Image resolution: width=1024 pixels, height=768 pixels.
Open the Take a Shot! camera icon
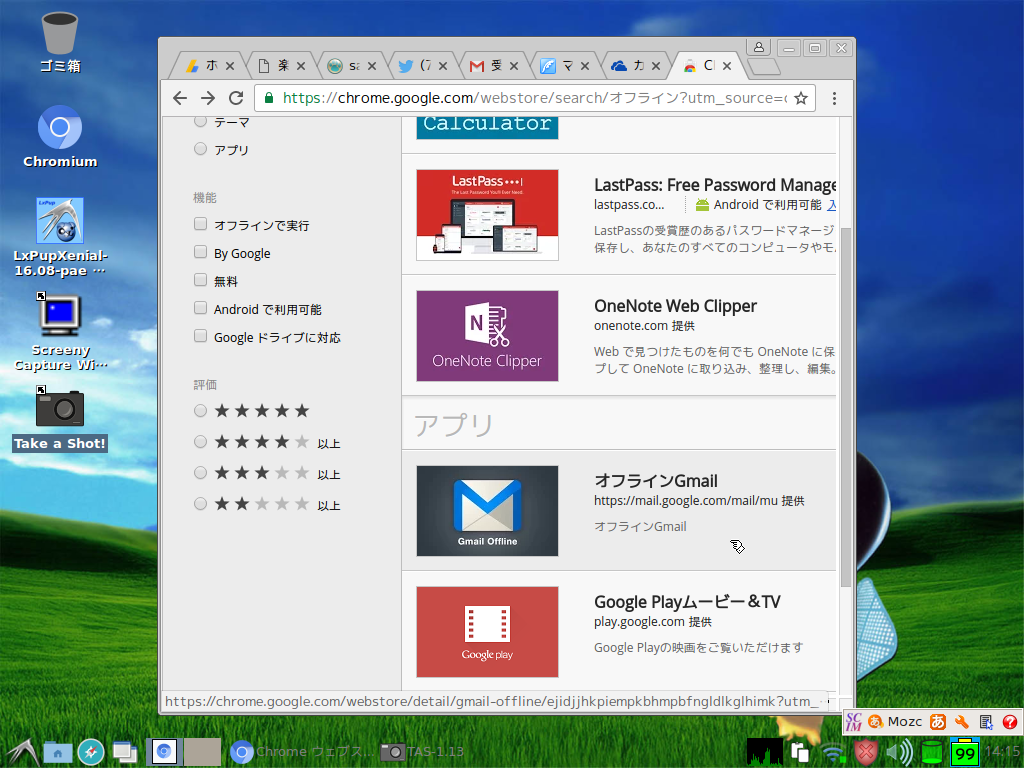point(60,418)
